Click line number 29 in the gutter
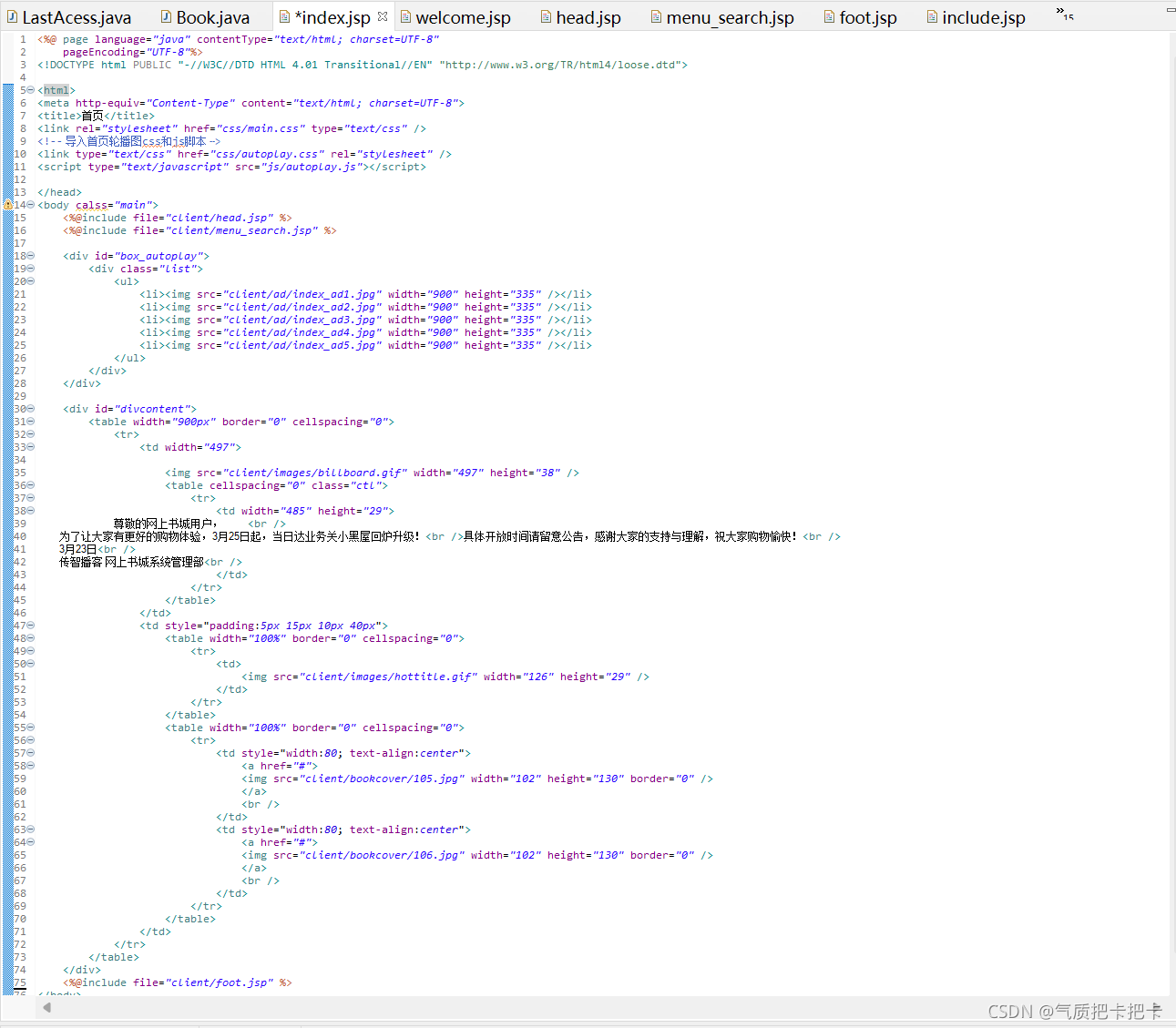1176x1028 pixels. (x=19, y=396)
